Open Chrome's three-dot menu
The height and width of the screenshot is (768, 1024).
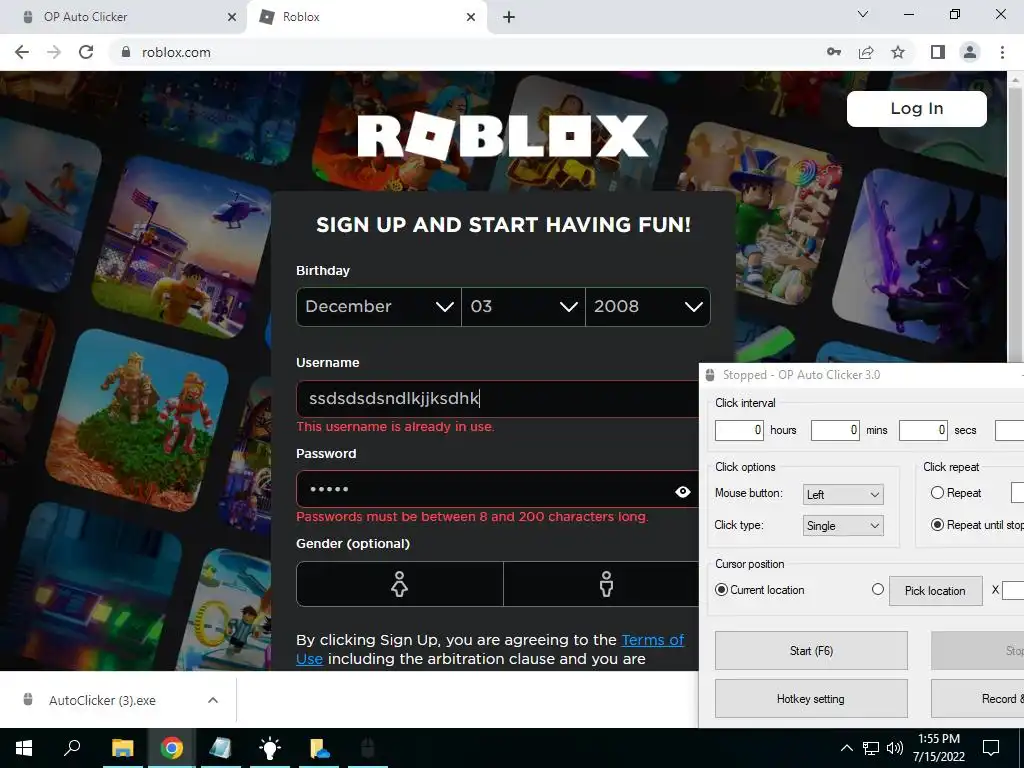1002,52
